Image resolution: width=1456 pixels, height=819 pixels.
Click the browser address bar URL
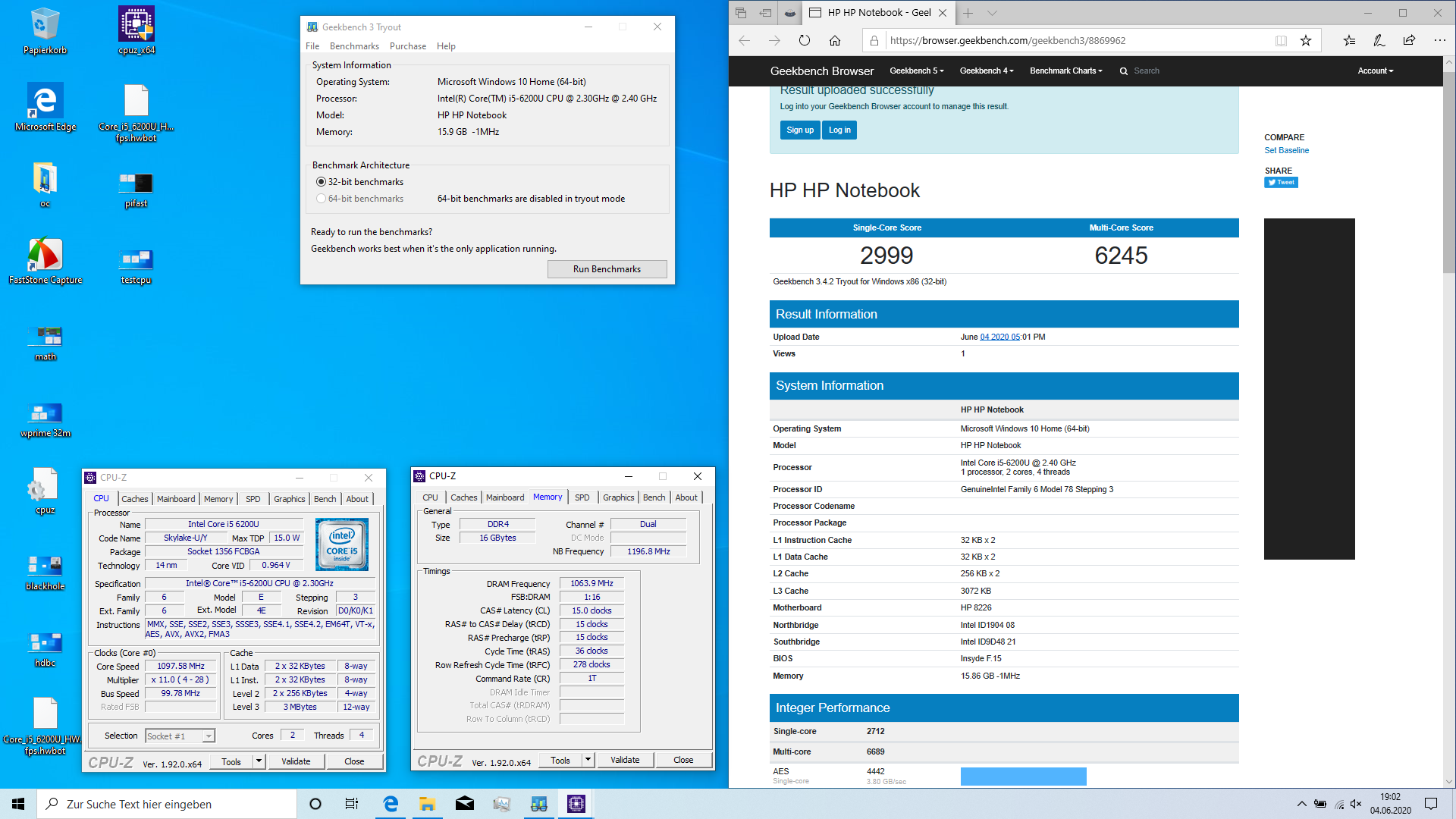tap(1008, 41)
